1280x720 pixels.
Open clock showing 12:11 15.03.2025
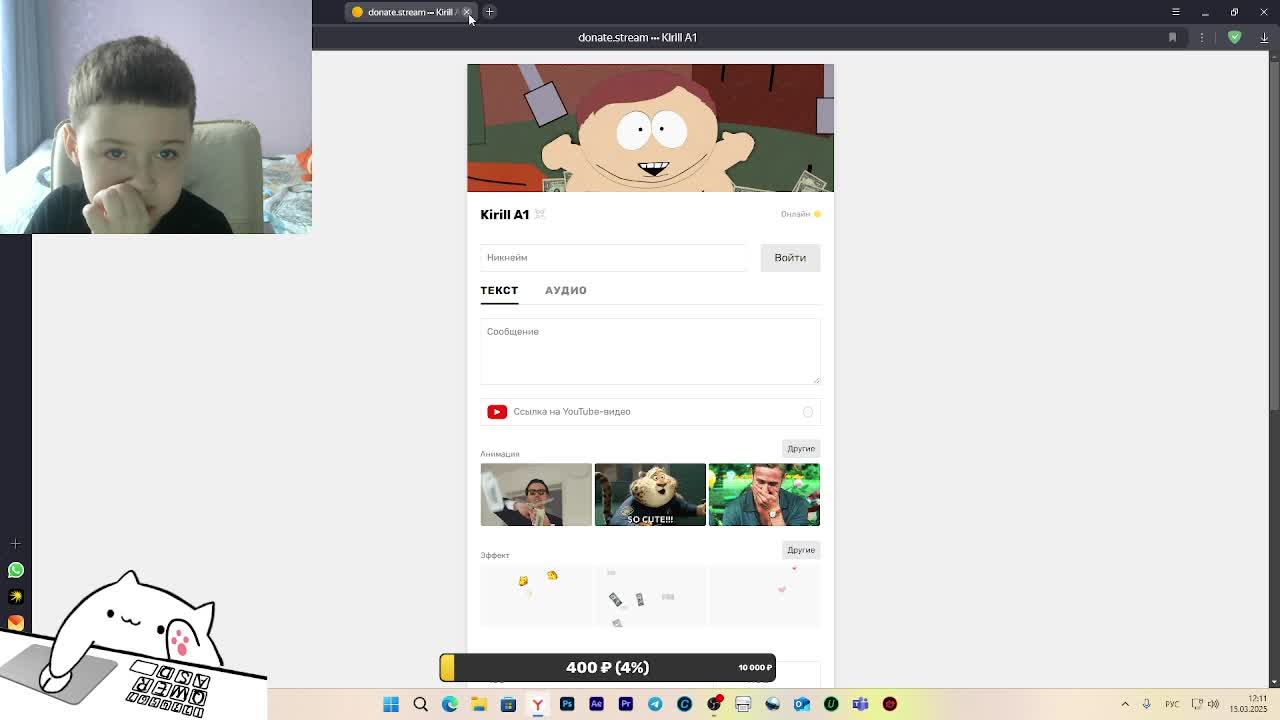coord(1248,704)
